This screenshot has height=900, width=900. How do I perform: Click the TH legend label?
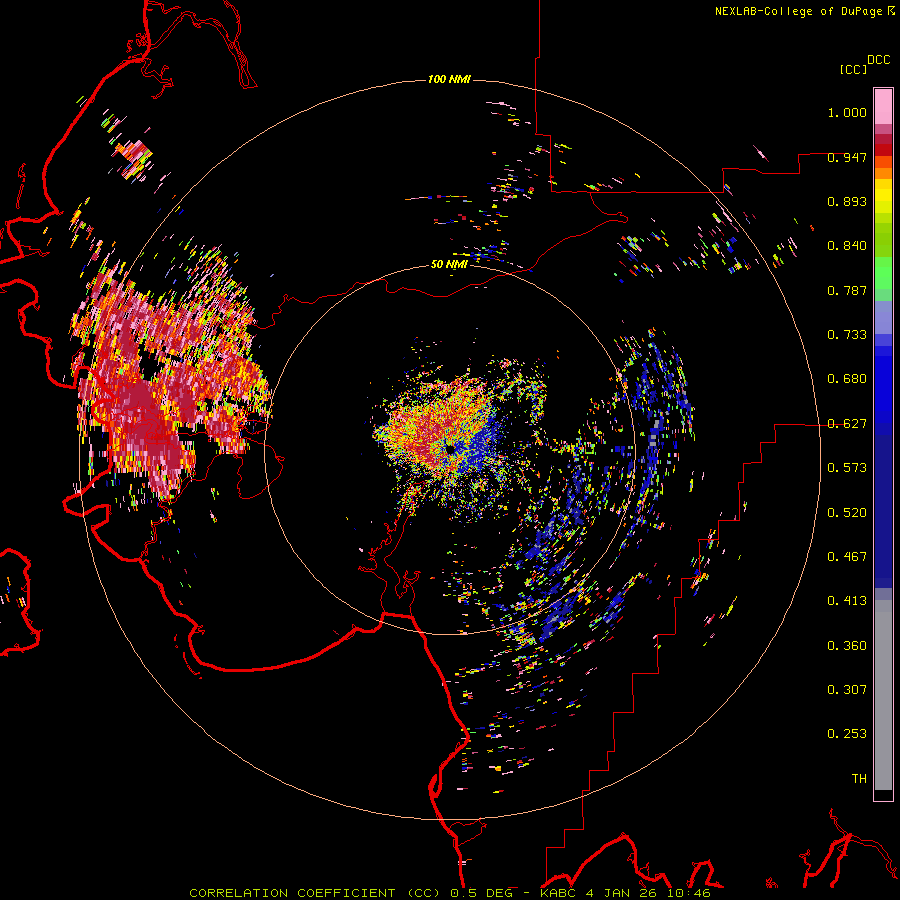pyautogui.click(x=859, y=779)
